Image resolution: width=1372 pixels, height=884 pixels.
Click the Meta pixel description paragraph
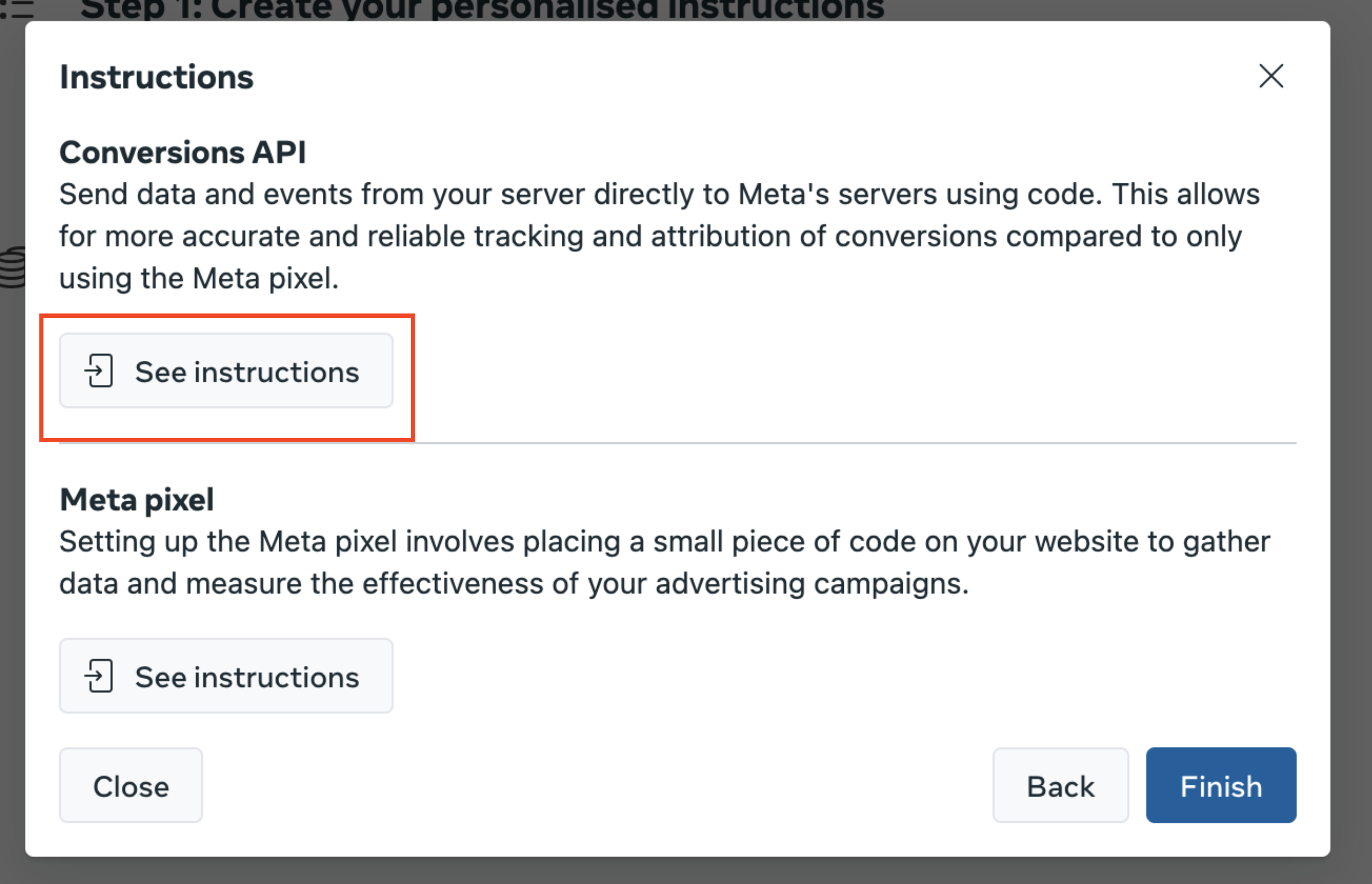click(665, 562)
